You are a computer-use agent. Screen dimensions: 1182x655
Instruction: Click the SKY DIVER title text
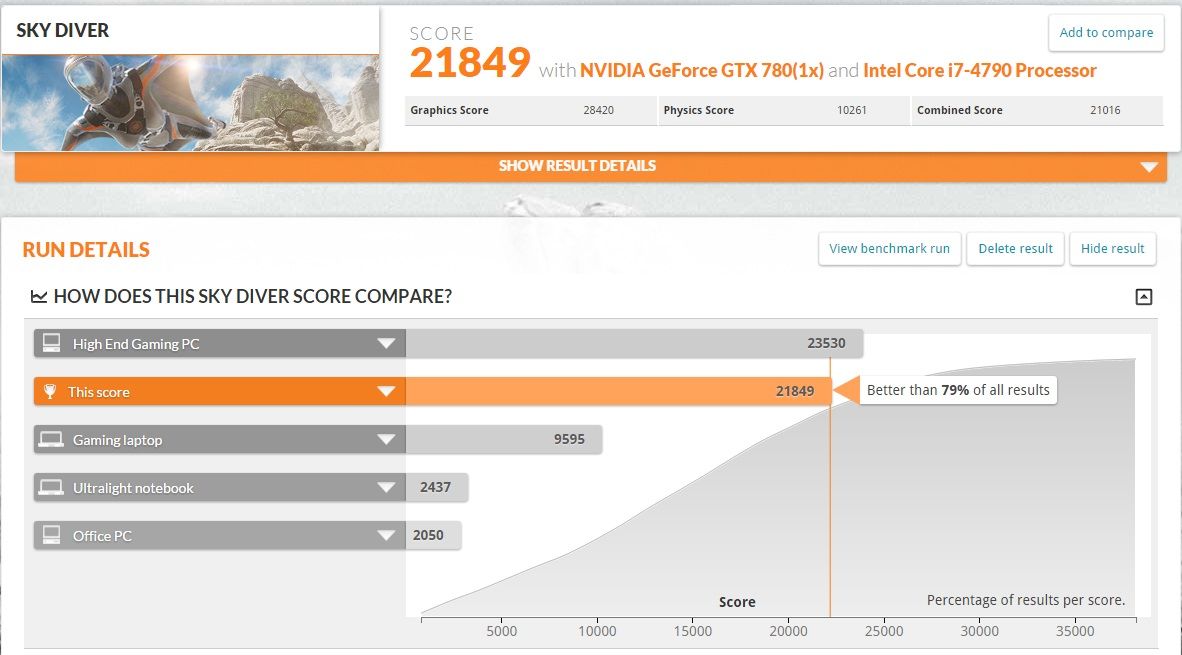pyautogui.click(x=63, y=30)
